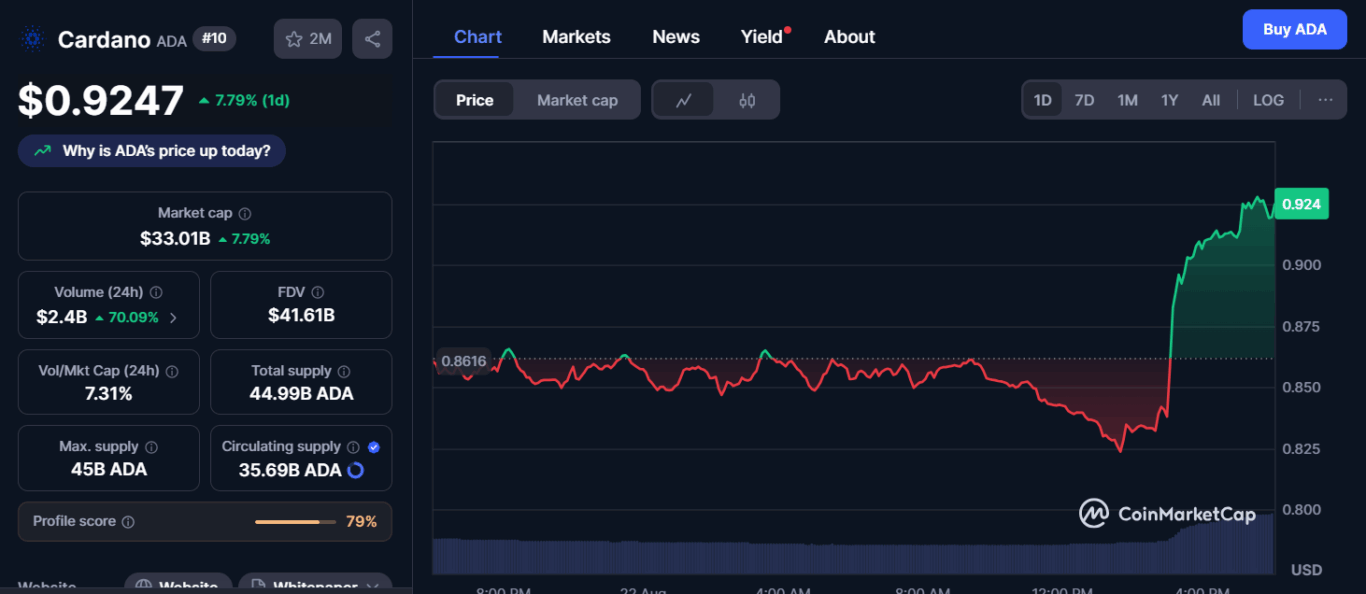This screenshot has width=1366, height=594.
Task: Click the 0.8616 opening price label on chart
Action: click(x=463, y=362)
